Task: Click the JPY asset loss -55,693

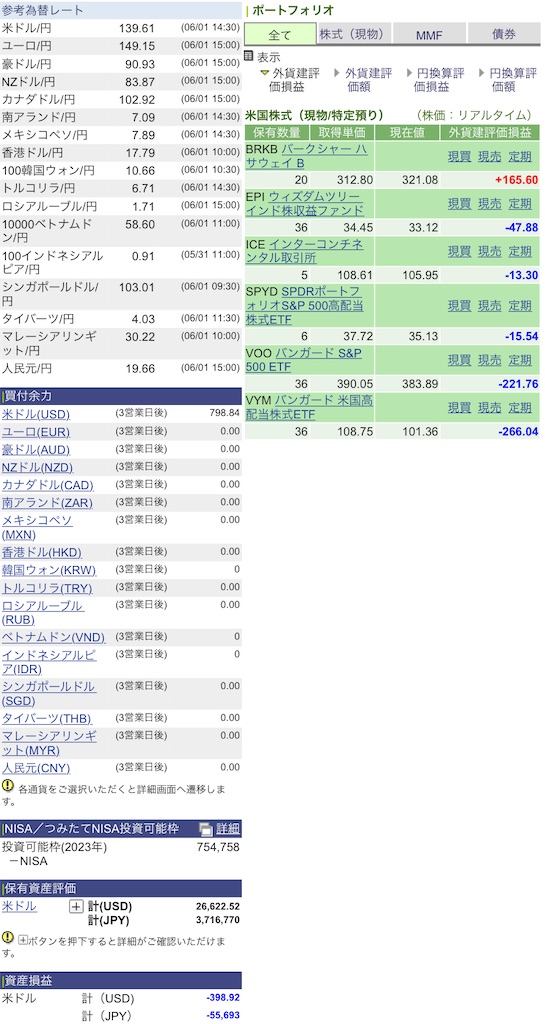Action: tap(223, 1016)
